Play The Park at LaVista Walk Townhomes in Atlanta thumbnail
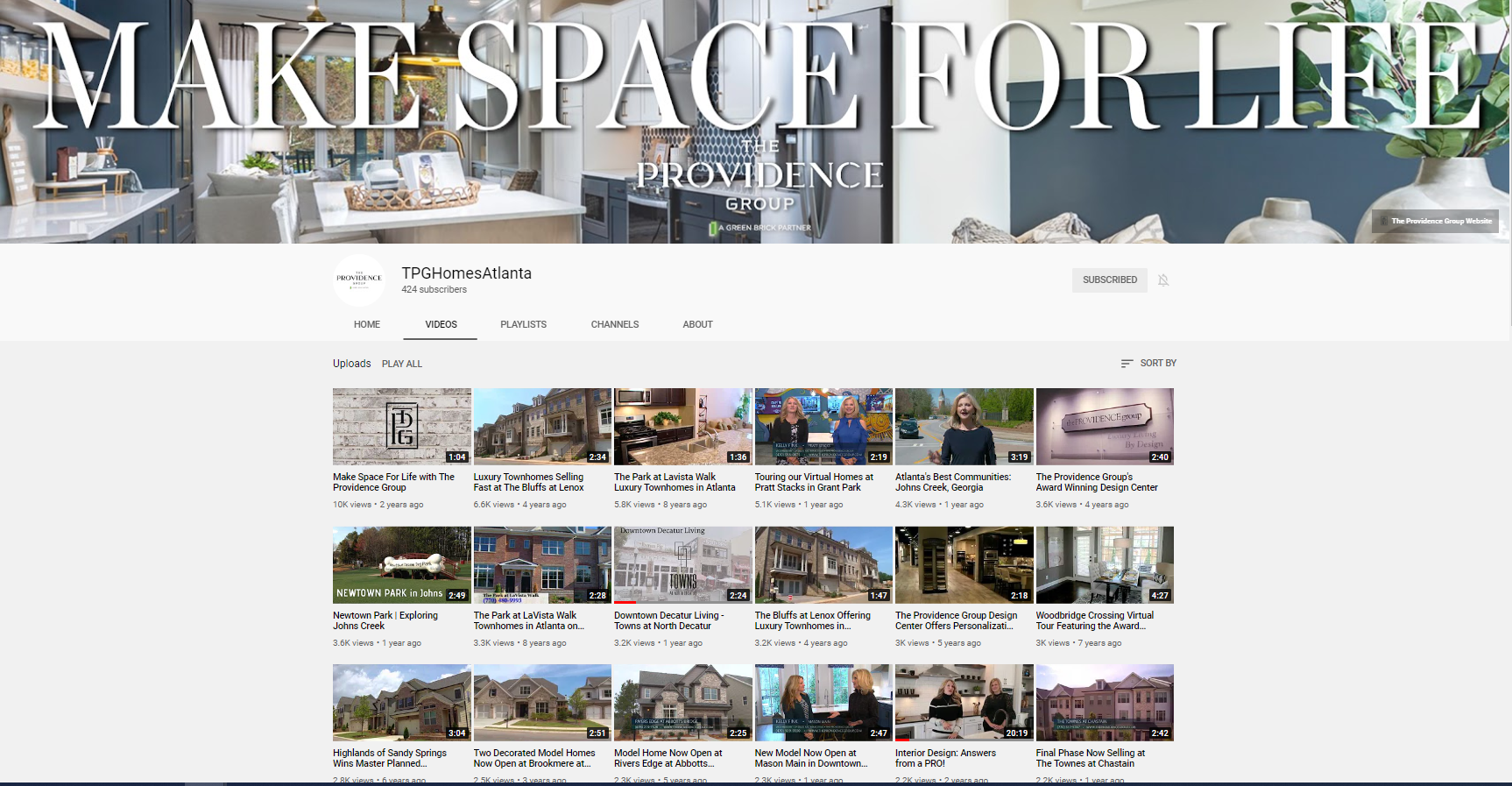 [x=542, y=565]
